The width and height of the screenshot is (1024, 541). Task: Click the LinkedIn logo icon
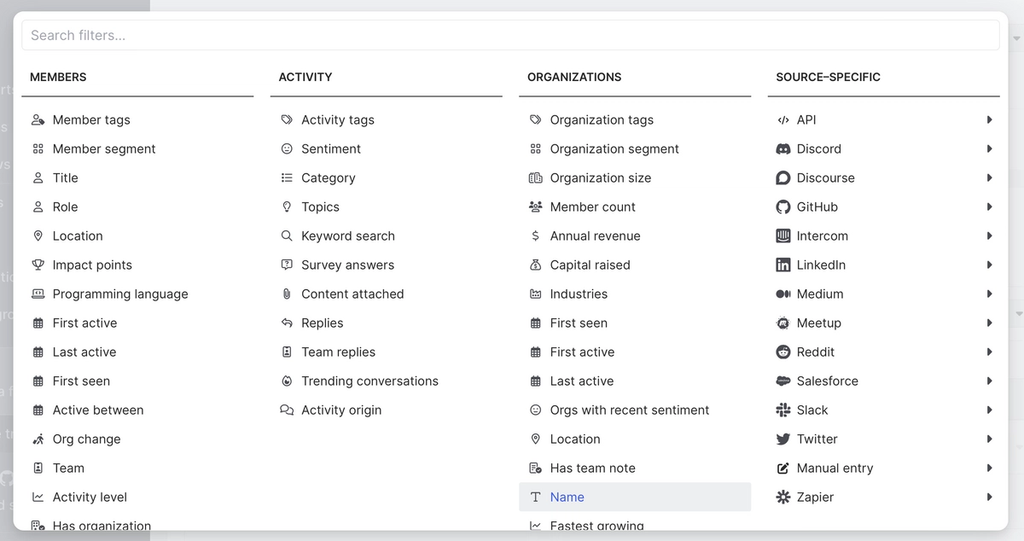[x=783, y=265]
